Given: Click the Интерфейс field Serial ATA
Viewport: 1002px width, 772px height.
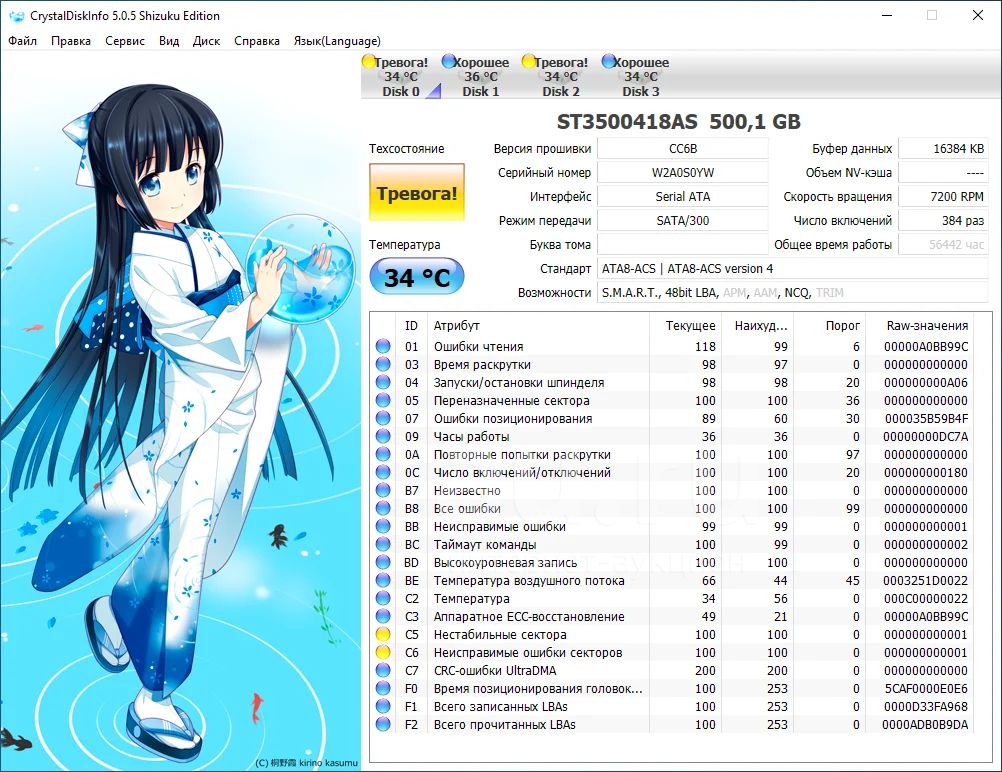Looking at the screenshot, I should click(682, 196).
